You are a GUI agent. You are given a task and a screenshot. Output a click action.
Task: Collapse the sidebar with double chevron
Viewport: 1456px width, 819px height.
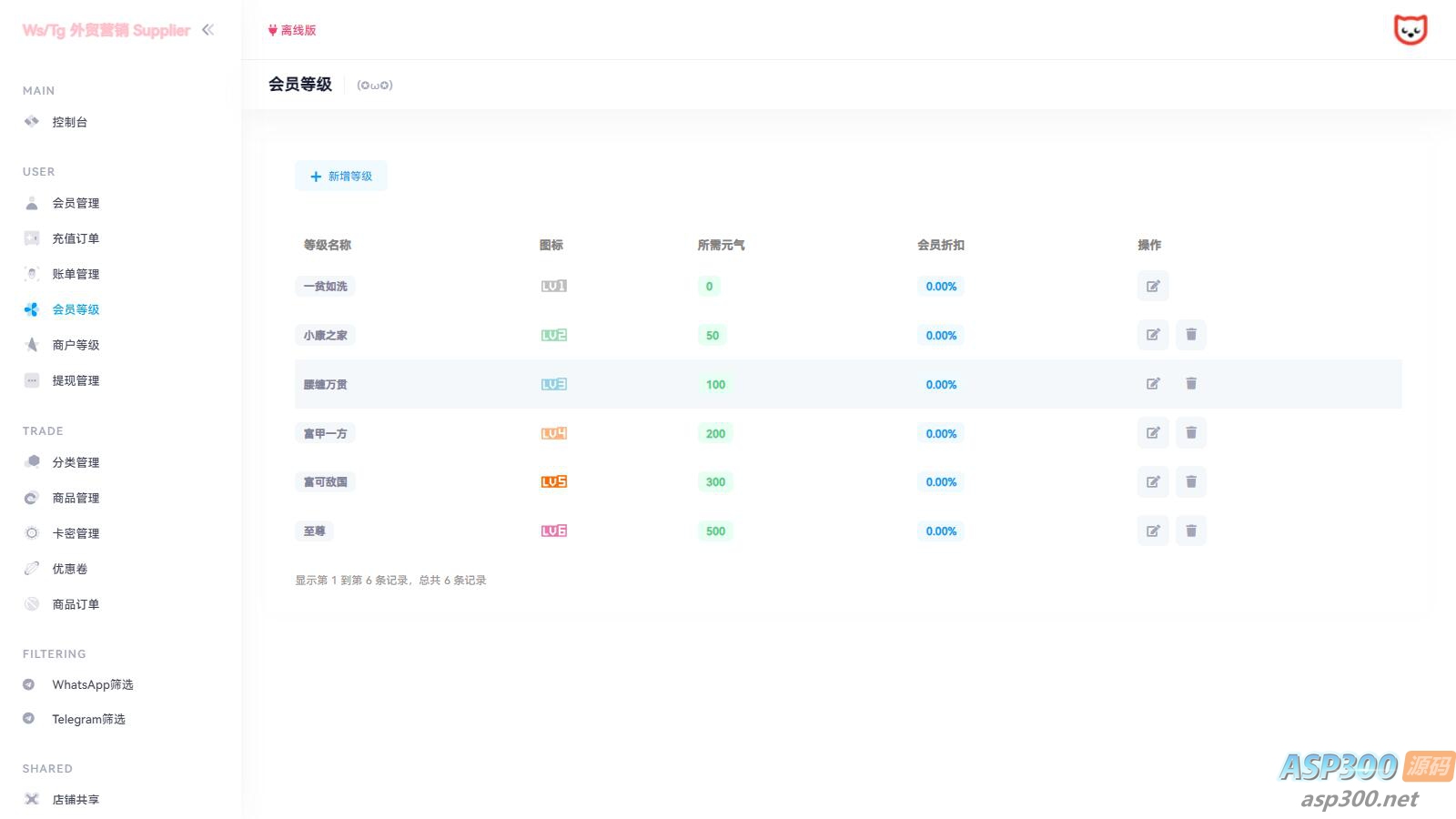(x=208, y=30)
